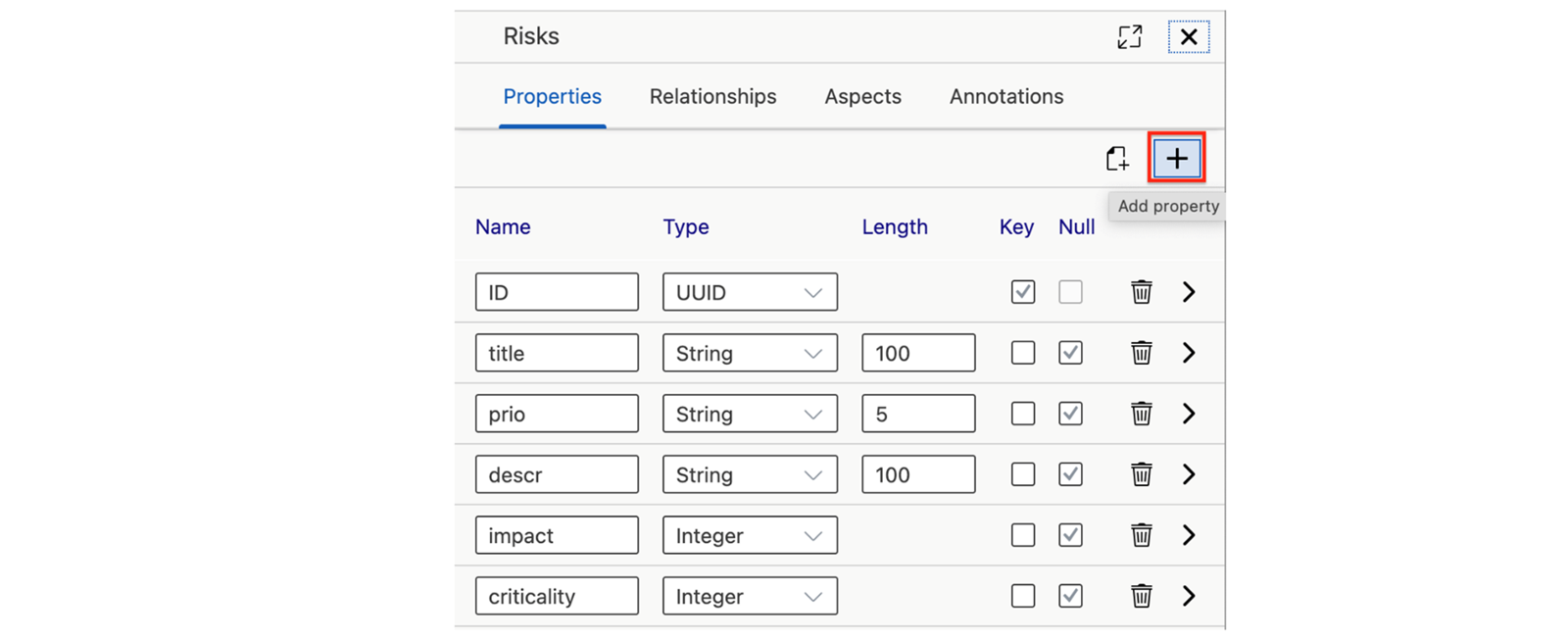This screenshot has width=1568, height=640.
Task: Open the UUID type dropdown for ID
Action: coord(750,292)
